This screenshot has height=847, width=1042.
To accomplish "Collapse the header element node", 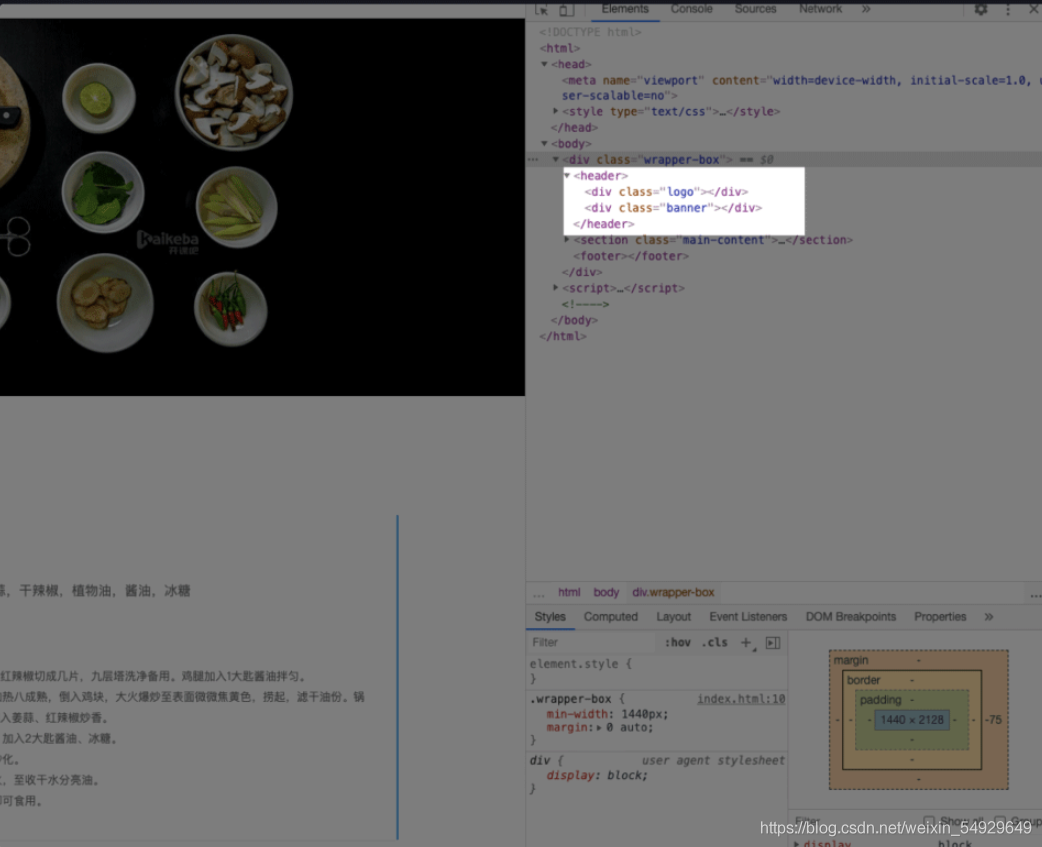I will (567, 175).
